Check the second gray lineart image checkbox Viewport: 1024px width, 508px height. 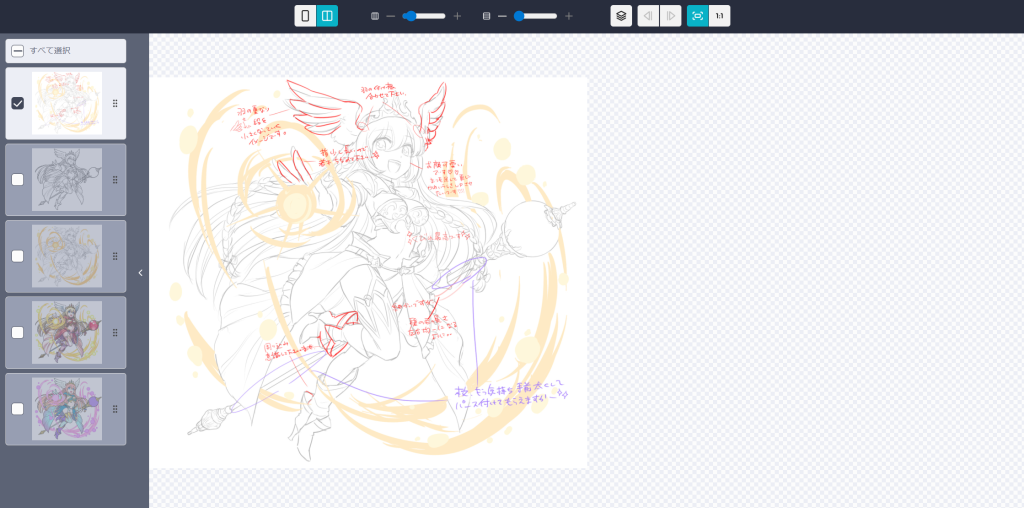(18, 180)
